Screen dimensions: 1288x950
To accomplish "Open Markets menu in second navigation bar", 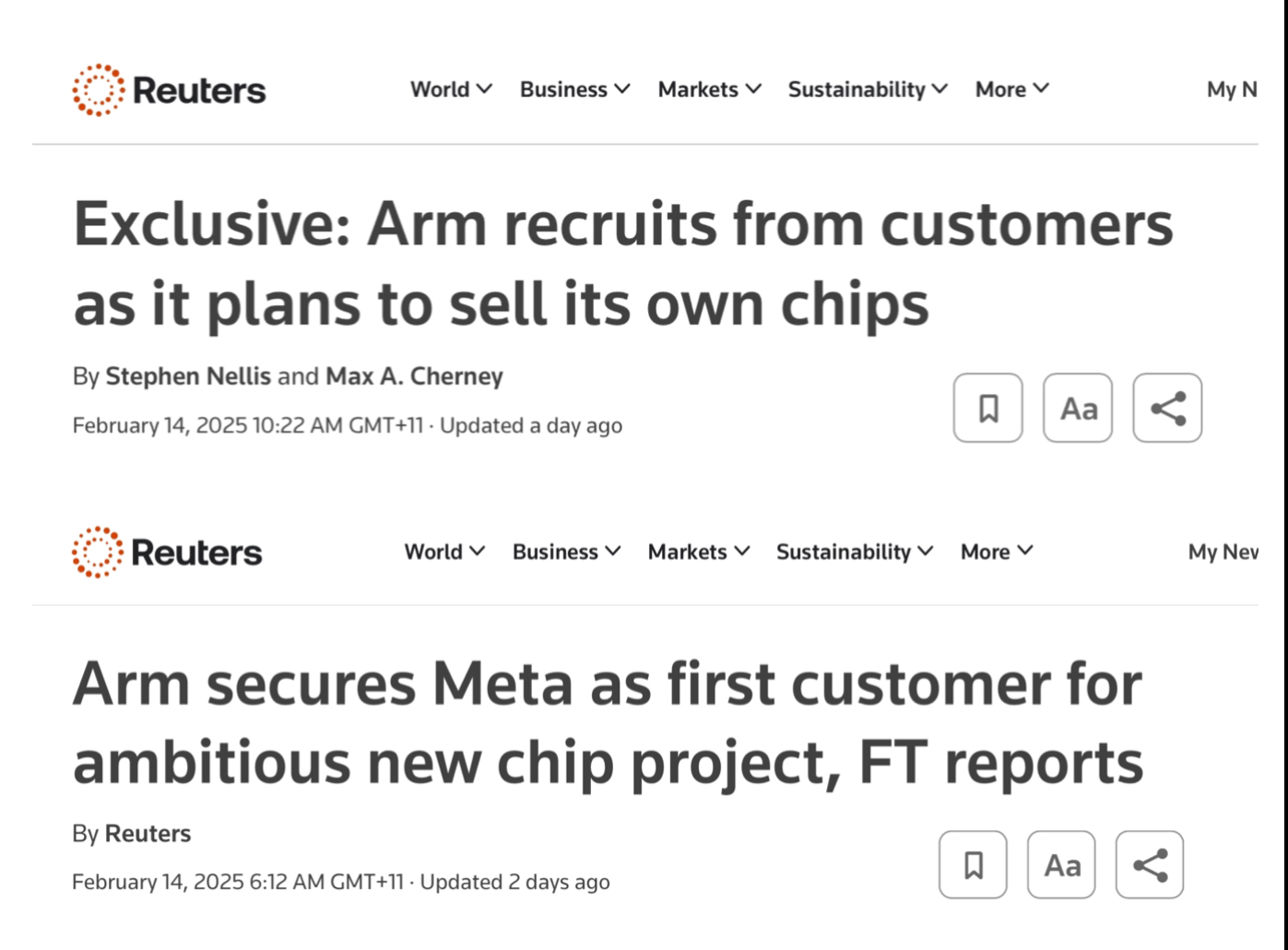I will (699, 552).
